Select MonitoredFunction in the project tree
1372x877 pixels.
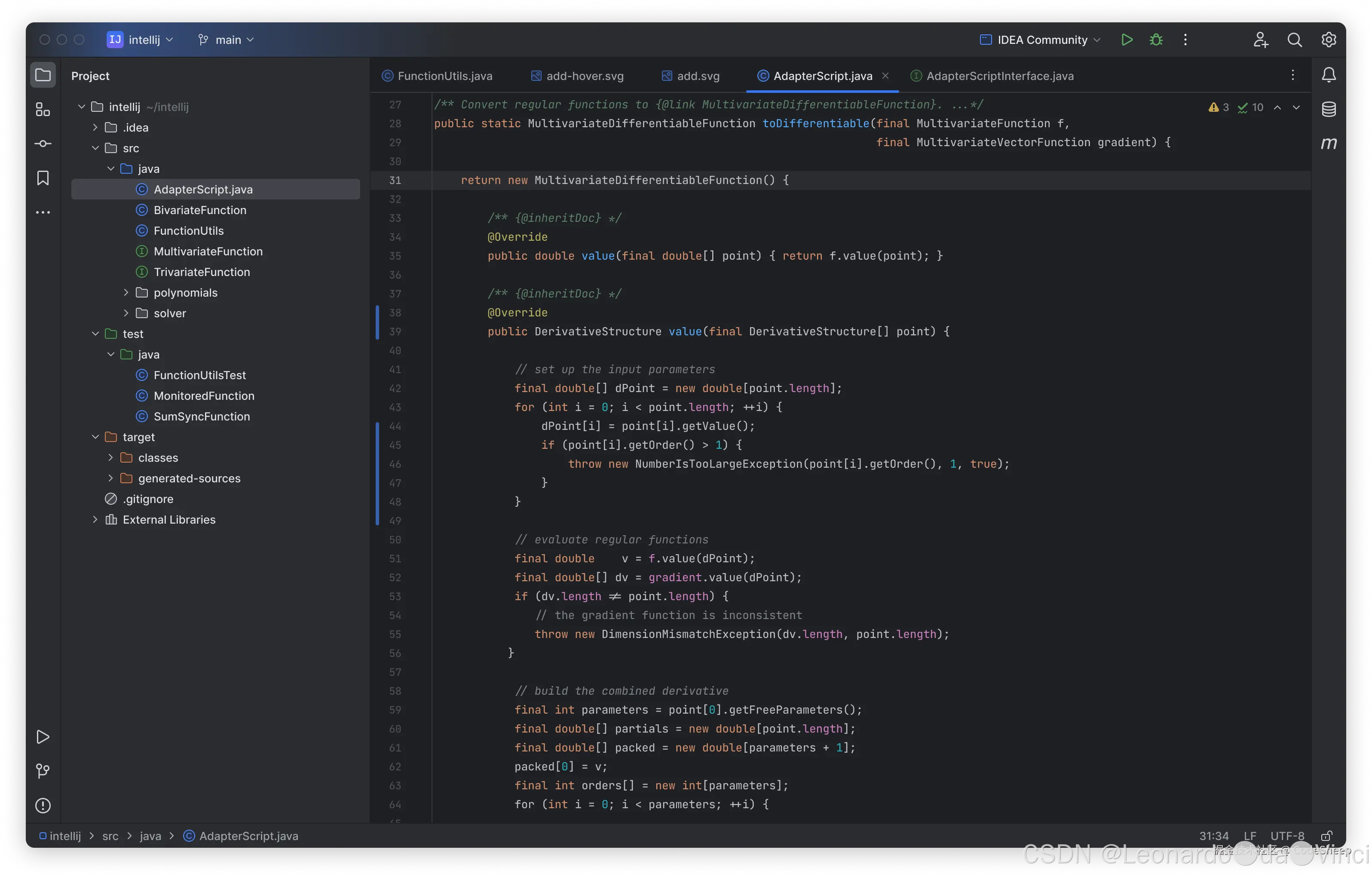(x=203, y=396)
